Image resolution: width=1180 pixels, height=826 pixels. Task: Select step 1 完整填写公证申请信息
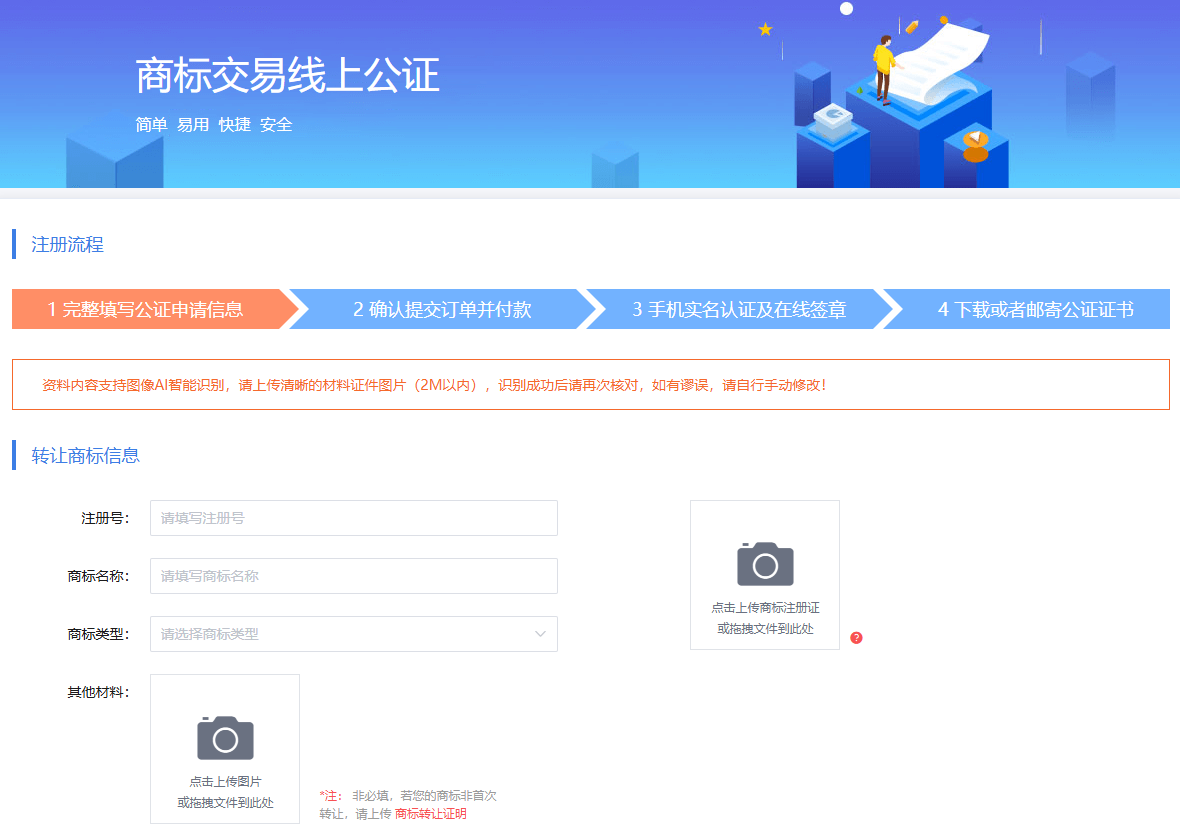click(x=146, y=310)
